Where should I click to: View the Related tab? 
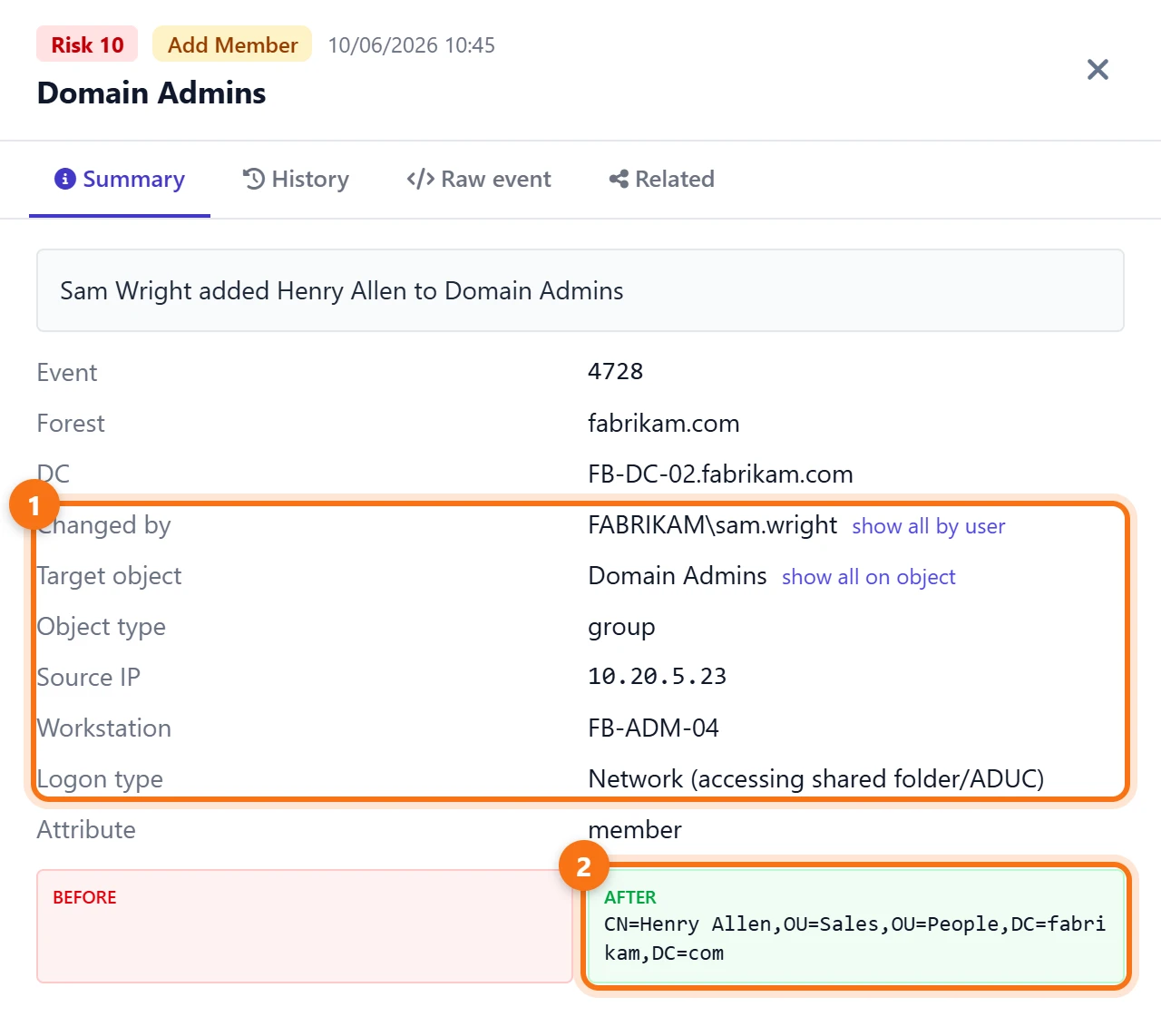[661, 180]
